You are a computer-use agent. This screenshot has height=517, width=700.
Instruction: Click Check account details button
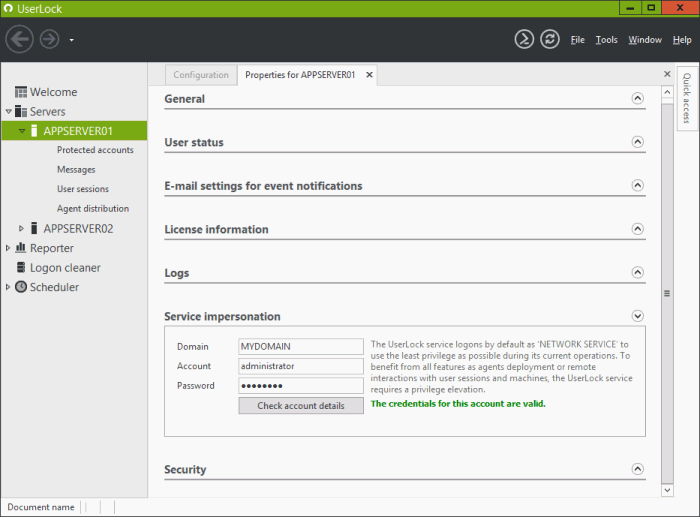tap(301, 406)
